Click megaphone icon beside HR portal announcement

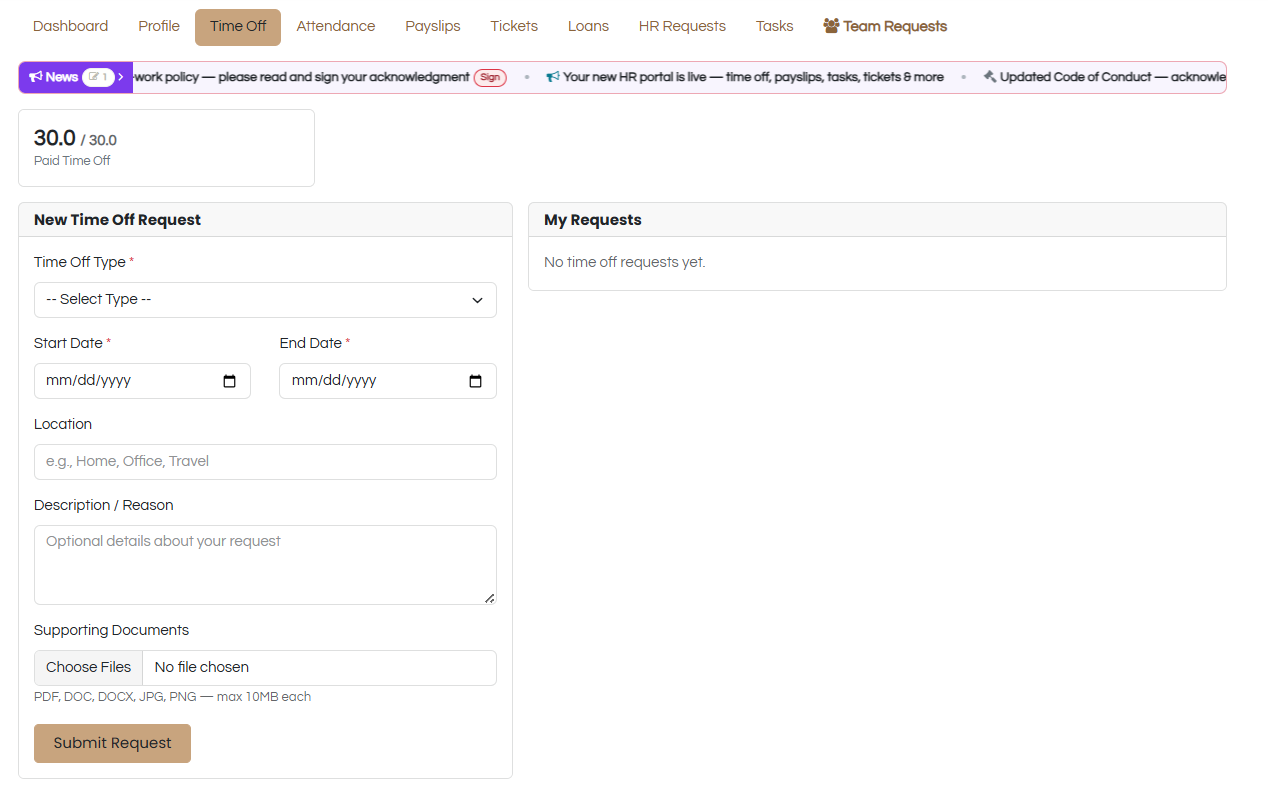(x=552, y=77)
